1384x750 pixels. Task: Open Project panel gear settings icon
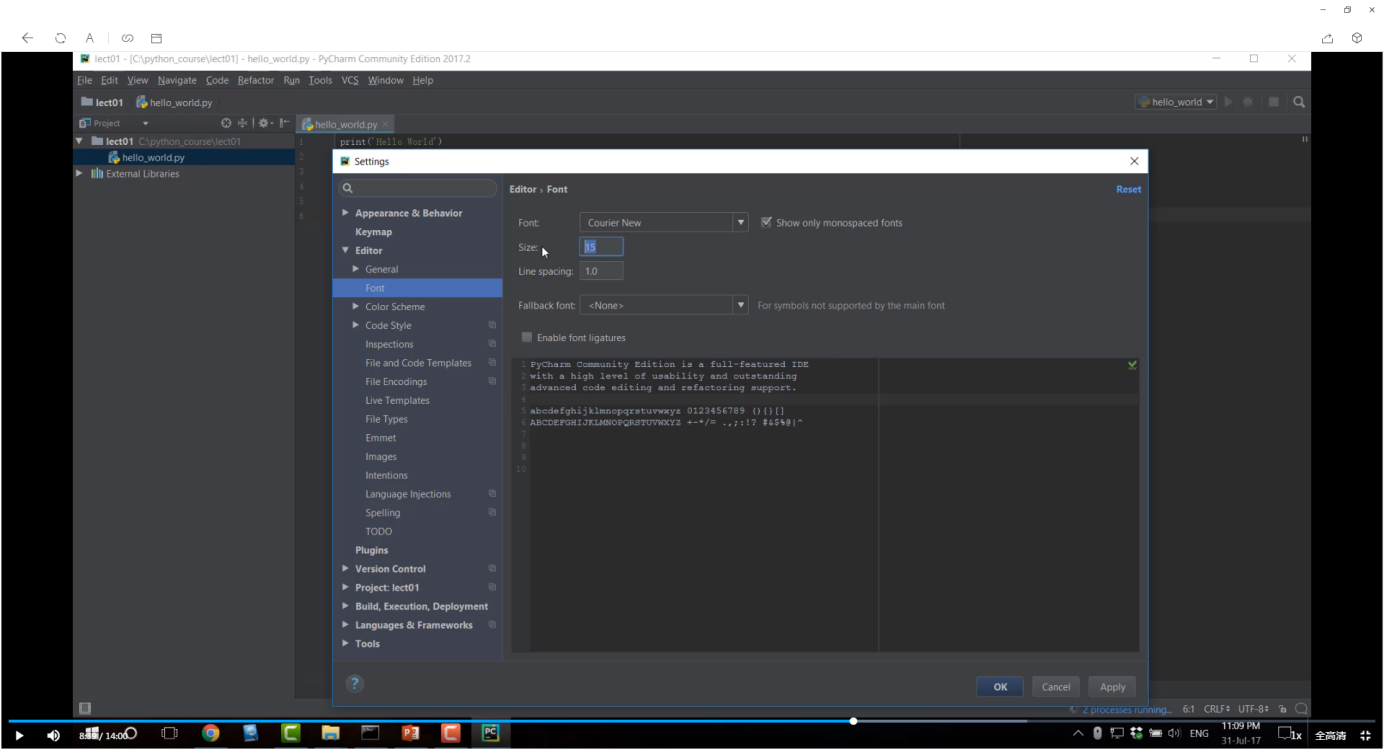(x=264, y=123)
